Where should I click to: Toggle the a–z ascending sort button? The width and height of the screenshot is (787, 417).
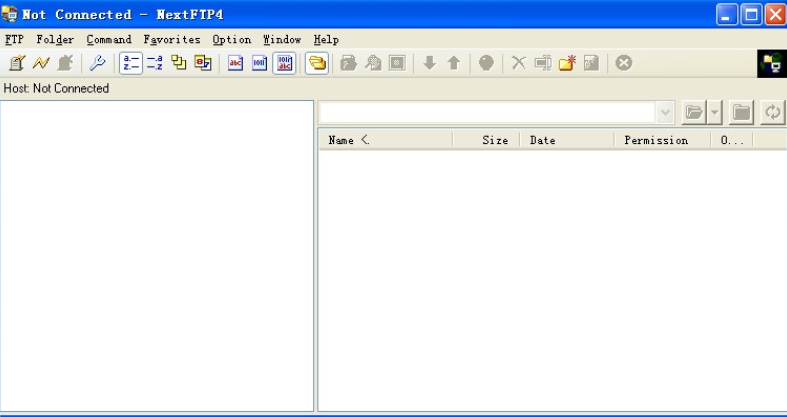pos(131,63)
